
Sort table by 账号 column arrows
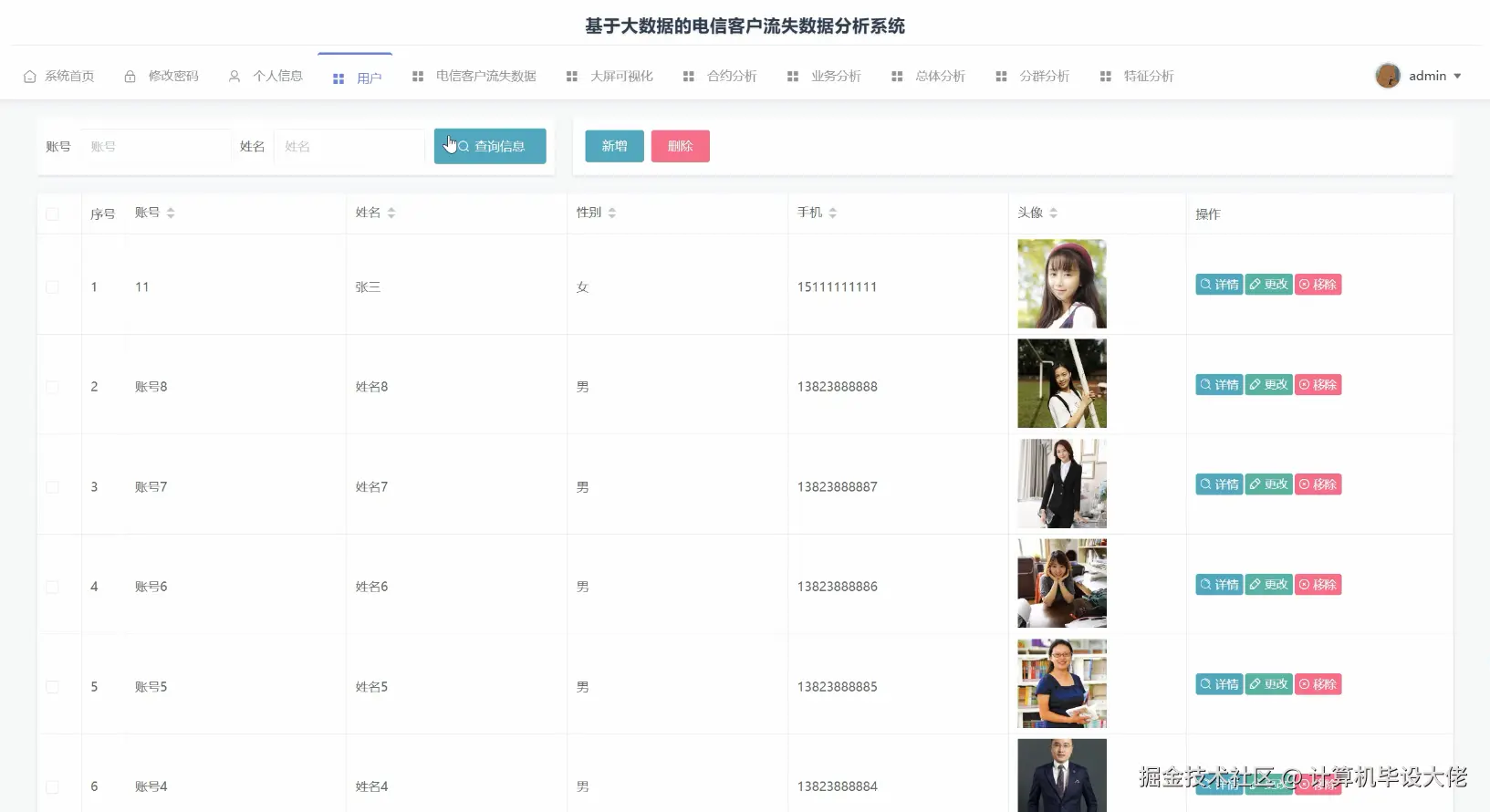171,213
